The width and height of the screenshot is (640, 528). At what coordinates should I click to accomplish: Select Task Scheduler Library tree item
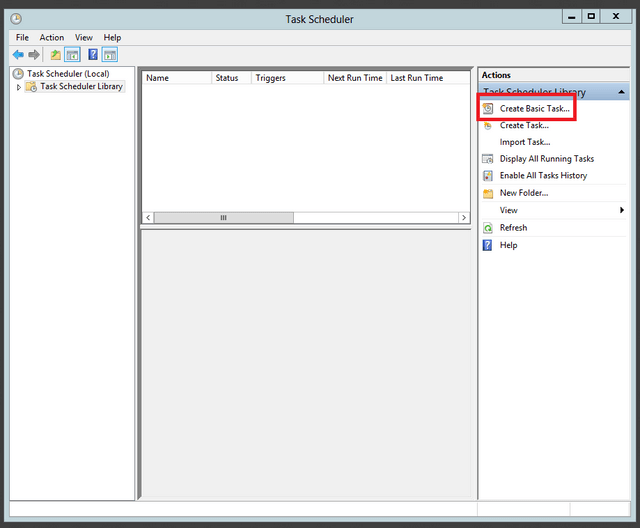[81, 87]
